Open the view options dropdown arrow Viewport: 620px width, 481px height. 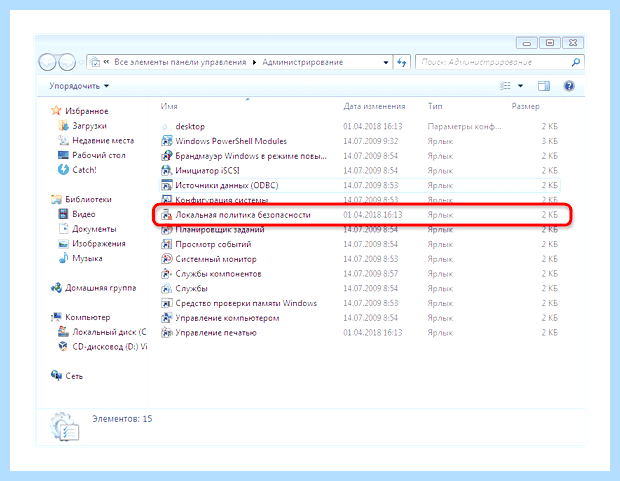pyautogui.click(x=520, y=86)
